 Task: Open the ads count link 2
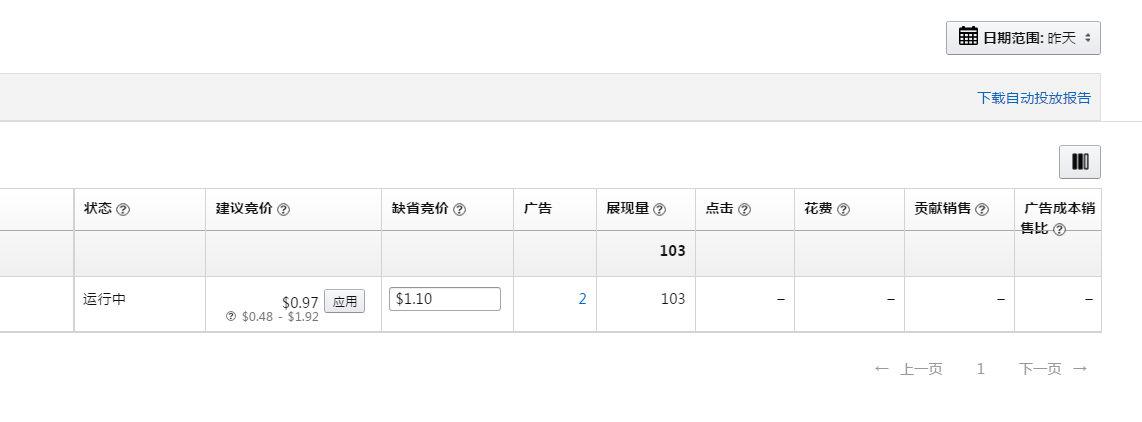click(583, 299)
